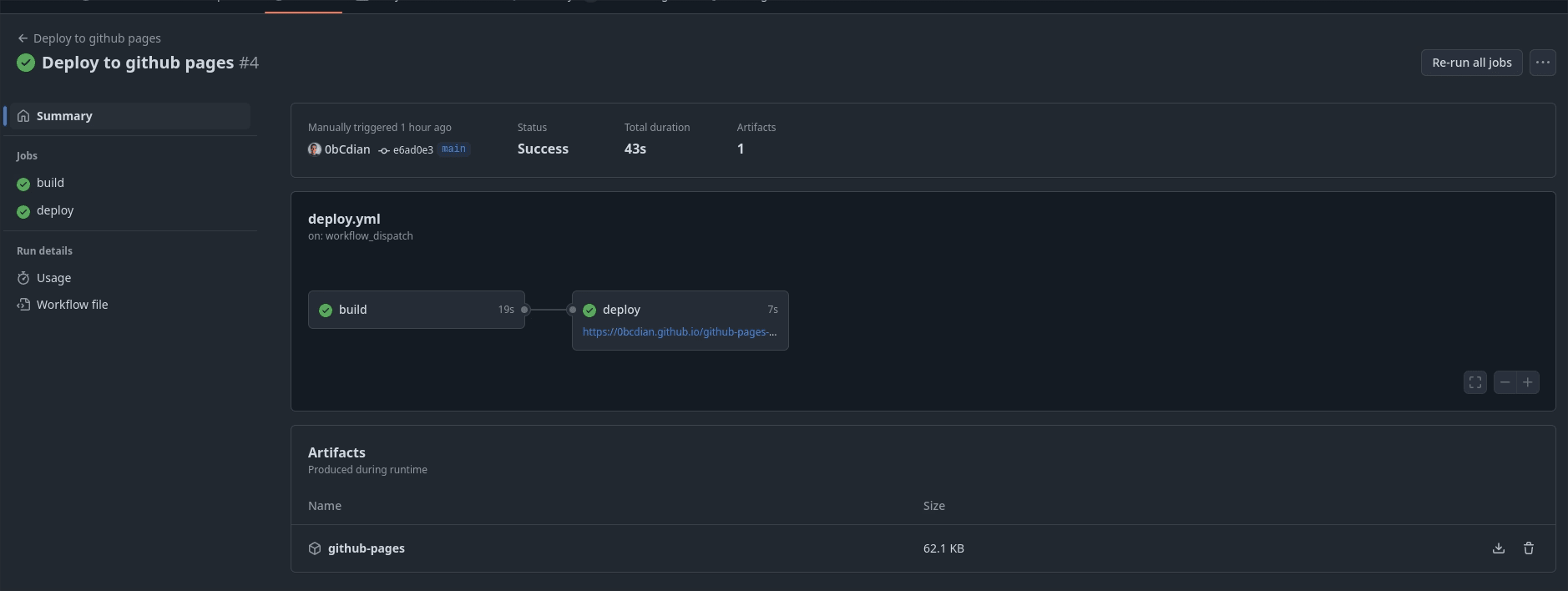Click the green check icon next to sidebar build
This screenshot has width=1568, height=591.
tap(23, 184)
